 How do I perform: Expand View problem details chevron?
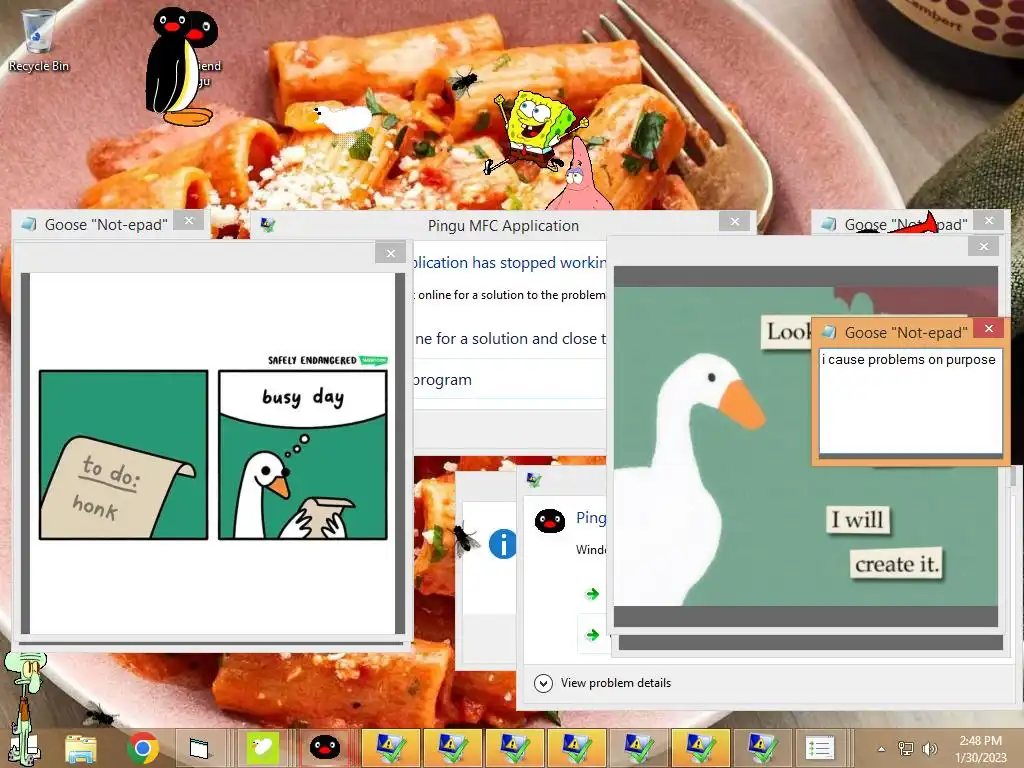click(x=543, y=683)
